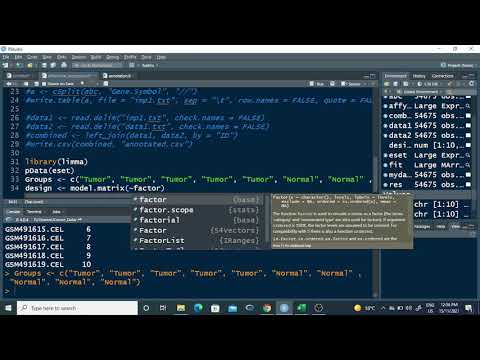Click the Save All documents icon

pos(53,65)
